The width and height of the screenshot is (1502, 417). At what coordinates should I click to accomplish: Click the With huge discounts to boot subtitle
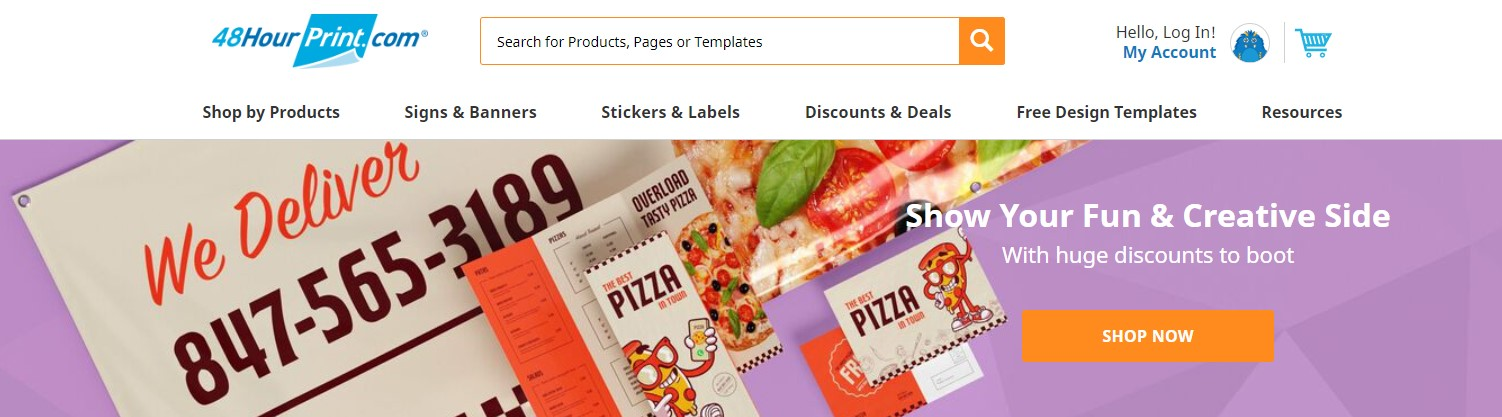(x=1148, y=255)
